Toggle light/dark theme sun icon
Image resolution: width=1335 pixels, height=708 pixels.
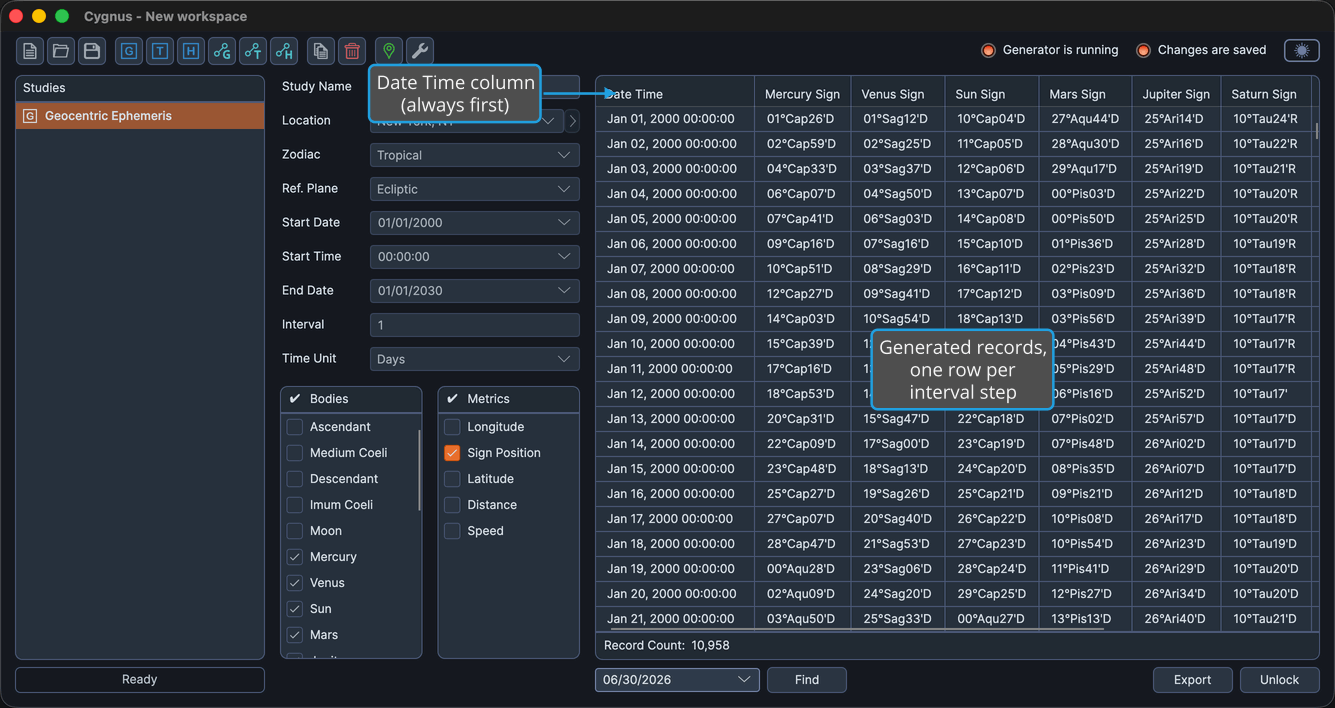click(1302, 51)
